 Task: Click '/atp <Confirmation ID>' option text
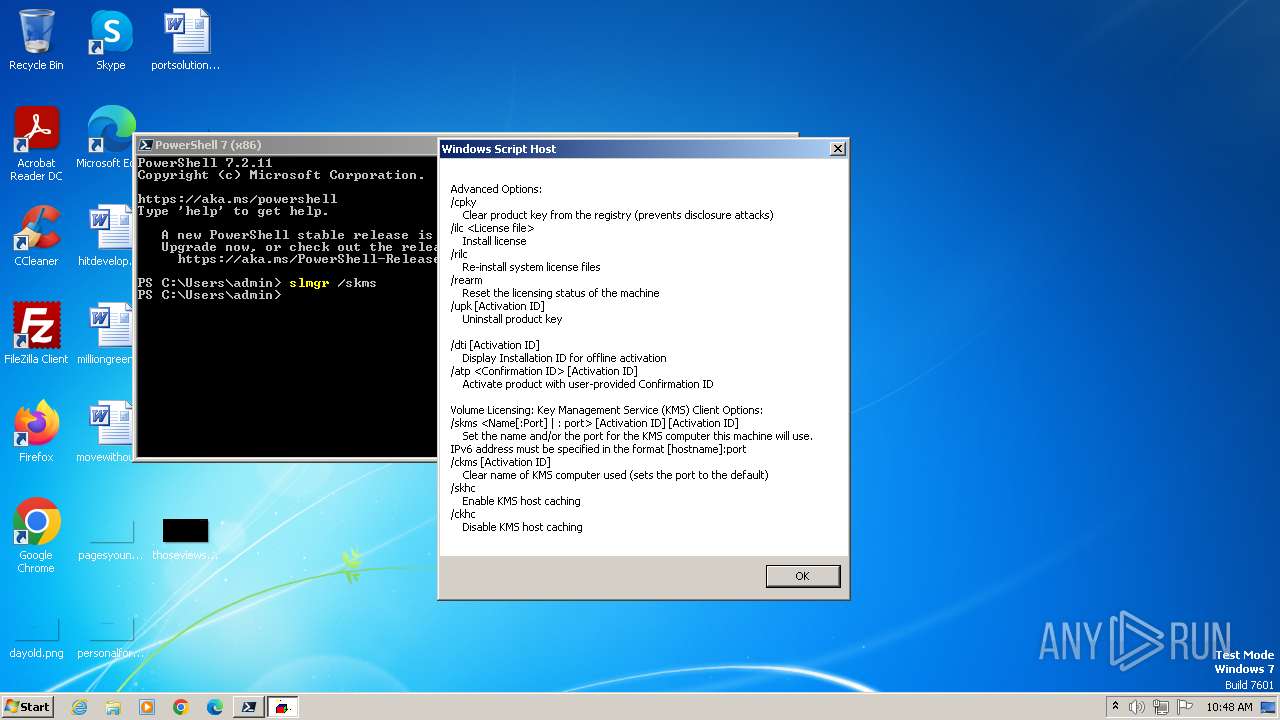pyautogui.click(x=509, y=371)
